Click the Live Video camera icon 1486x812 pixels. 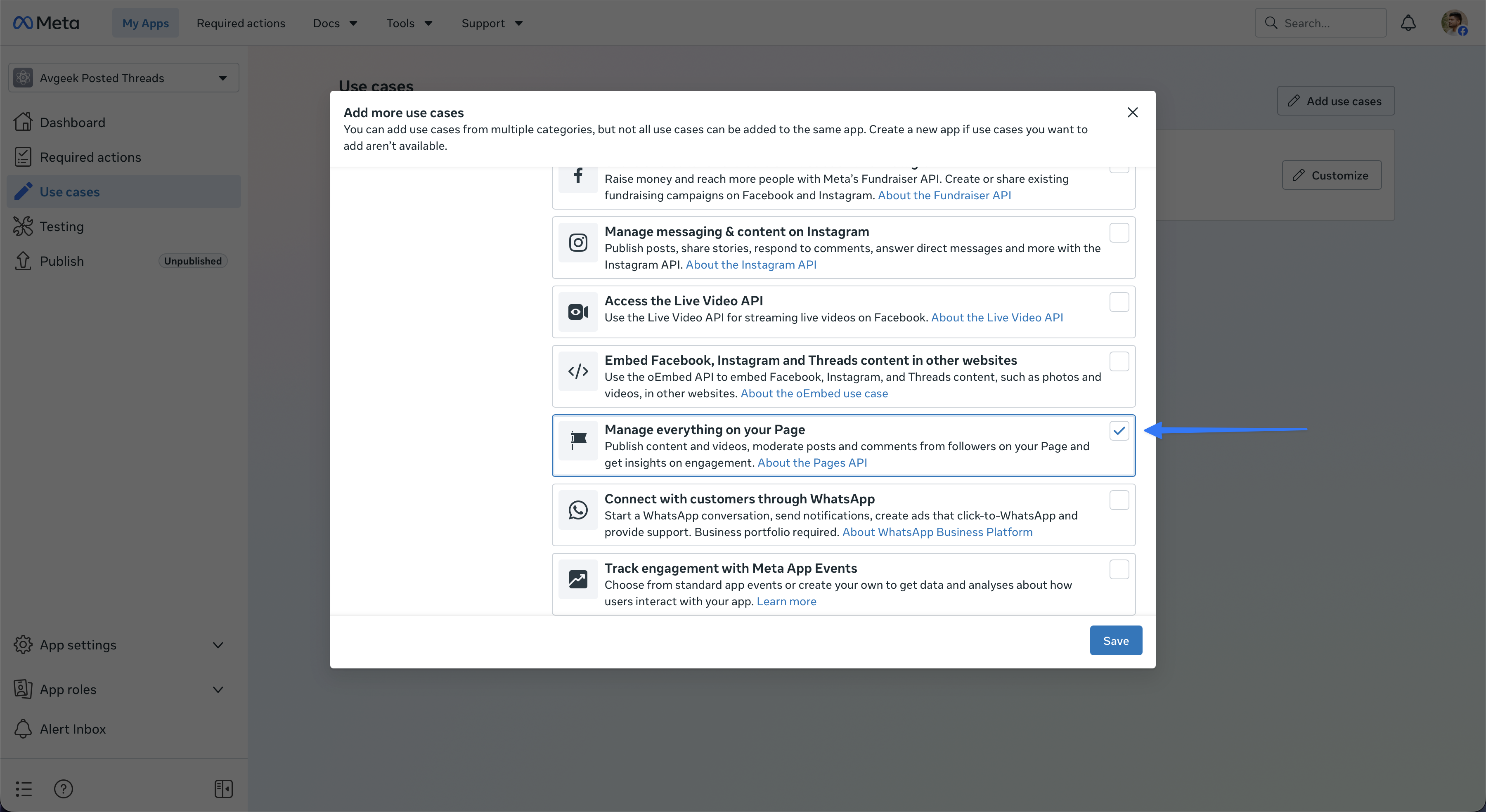pyautogui.click(x=578, y=312)
